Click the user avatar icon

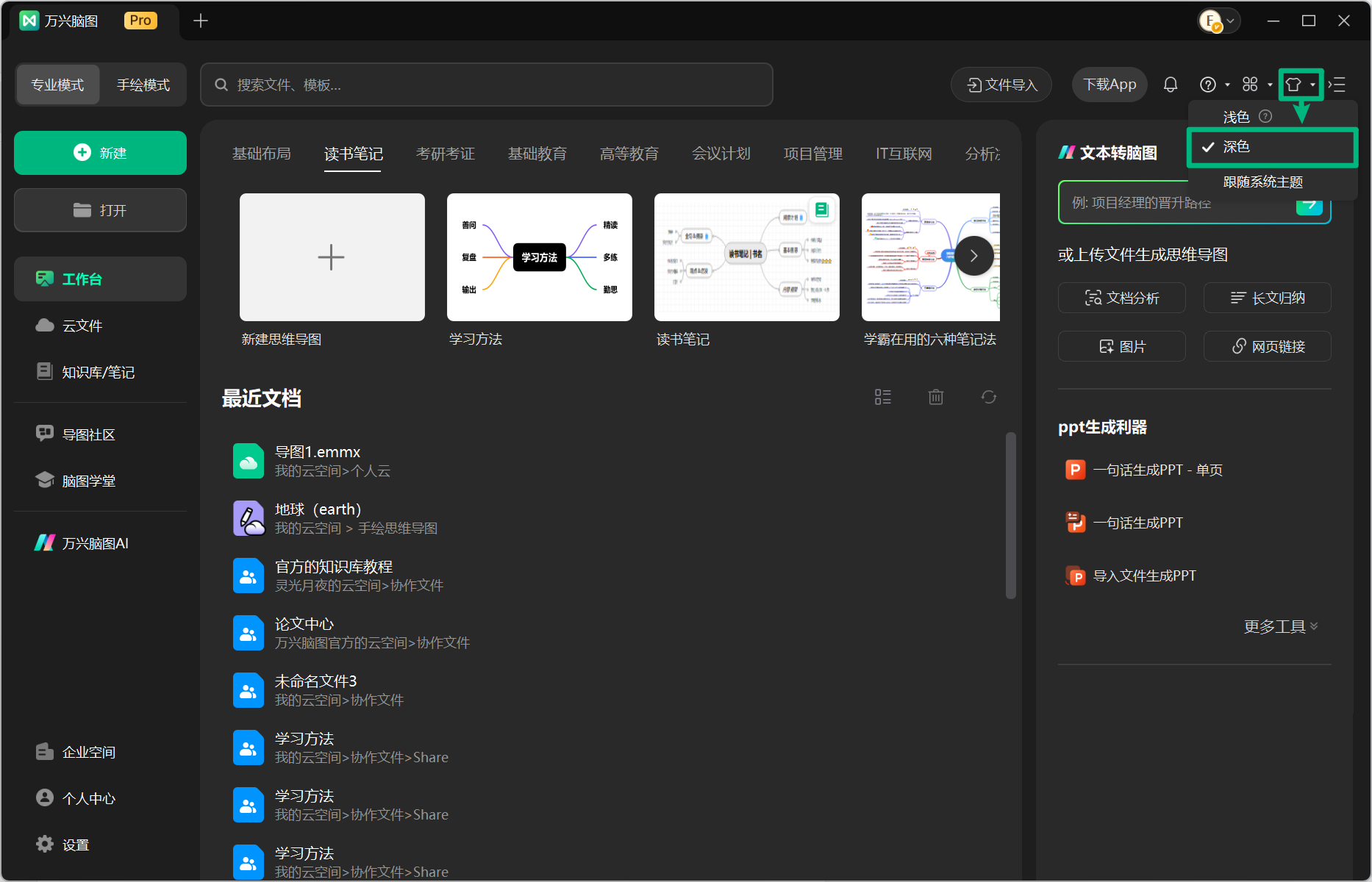point(1210,21)
